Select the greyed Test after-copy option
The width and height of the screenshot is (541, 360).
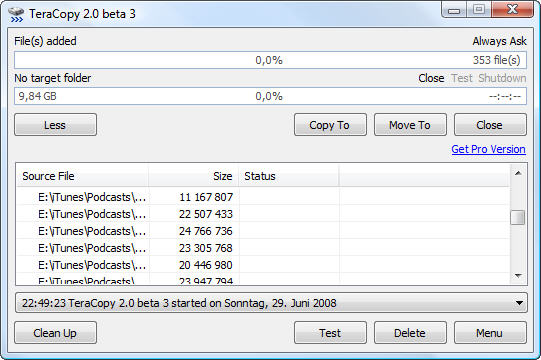pos(462,78)
